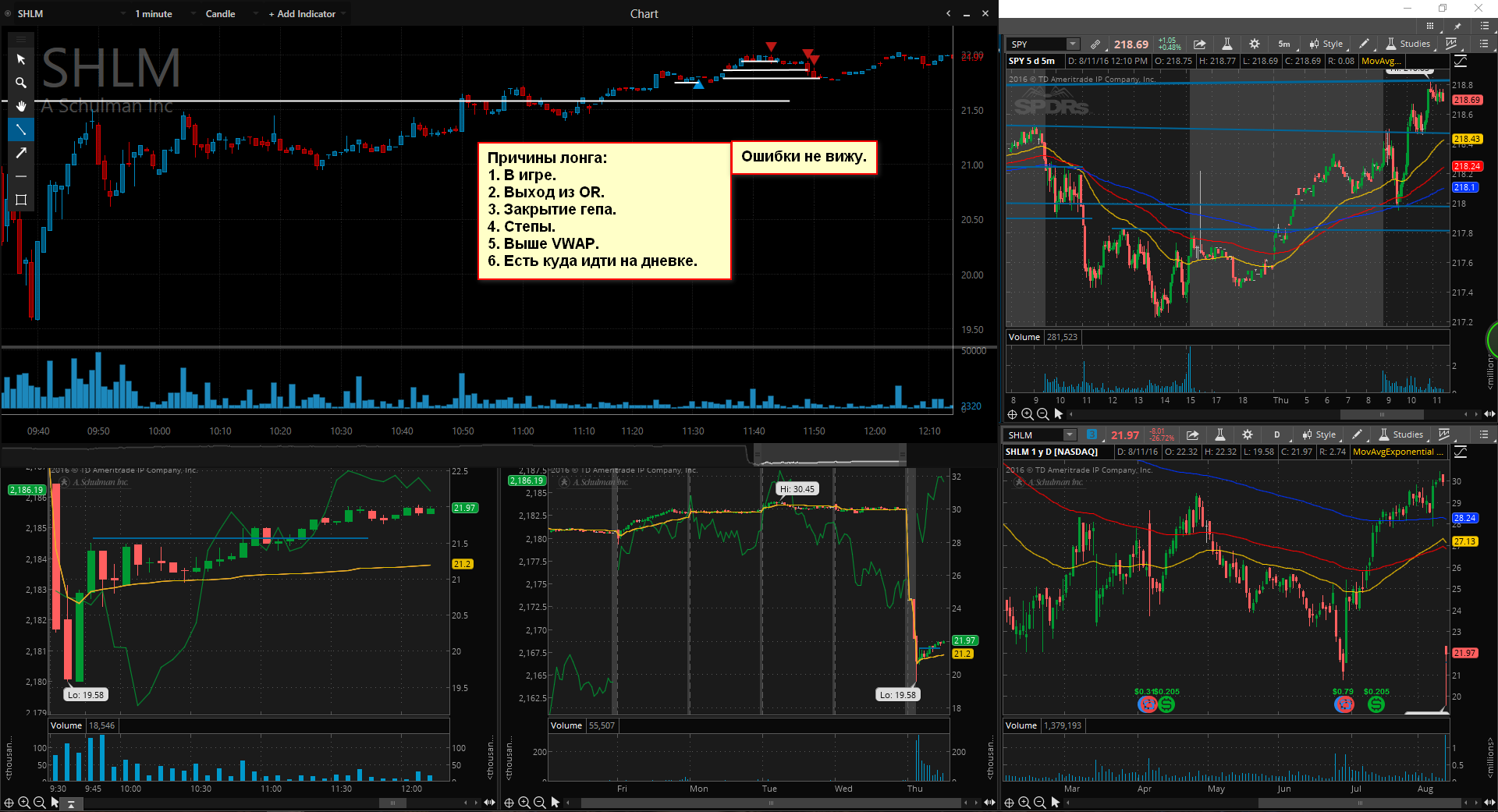Image resolution: width=1498 pixels, height=812 pixels.
Task: Click the share icon in SHLM daily toolbar
Action: [x=1193, y=434]
